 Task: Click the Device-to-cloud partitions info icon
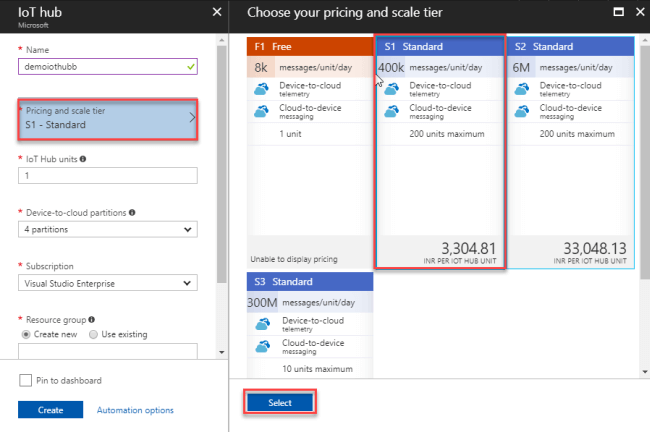click(133, 212)
